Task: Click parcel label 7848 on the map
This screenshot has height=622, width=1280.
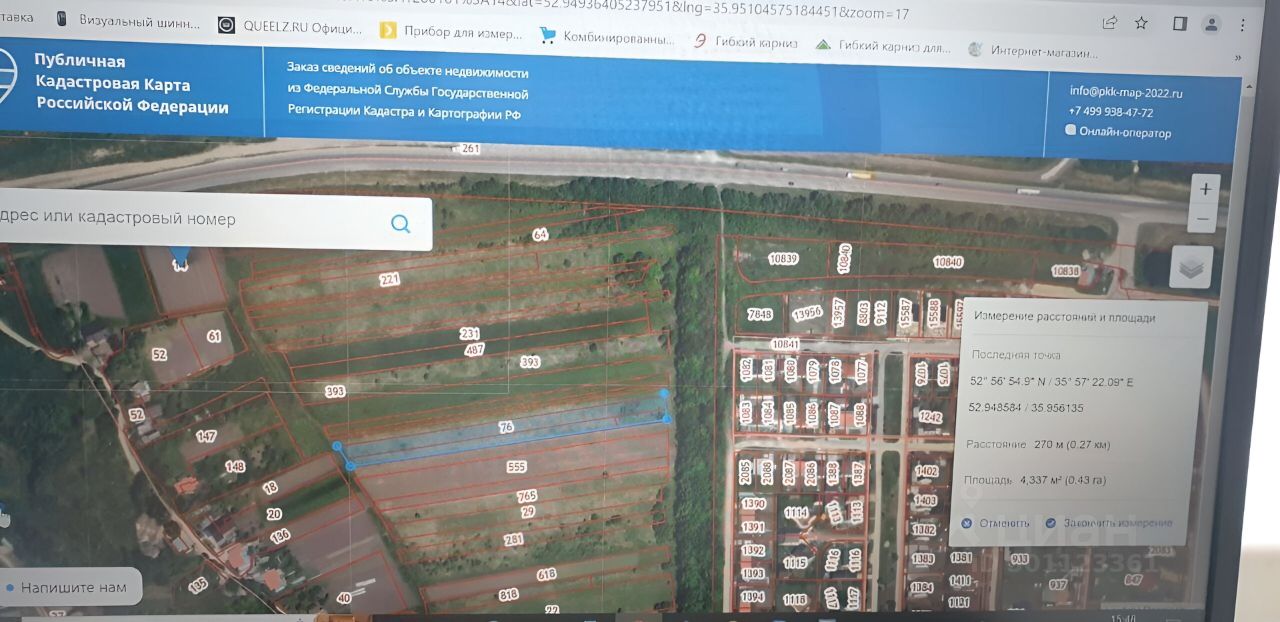Action: pyautogui.click(x=760, y=314)
